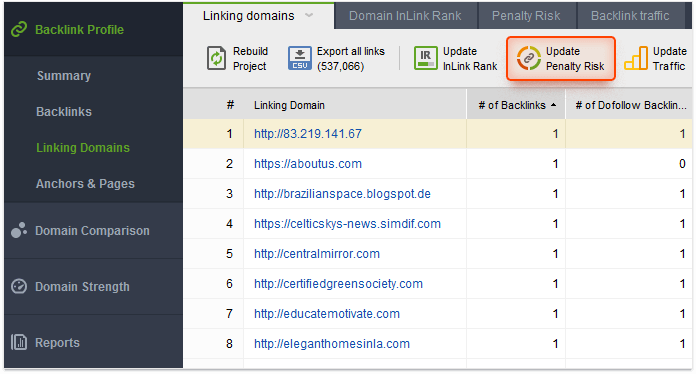
Task: Go to Summary in the sidebar
Action: click(64, 76)
